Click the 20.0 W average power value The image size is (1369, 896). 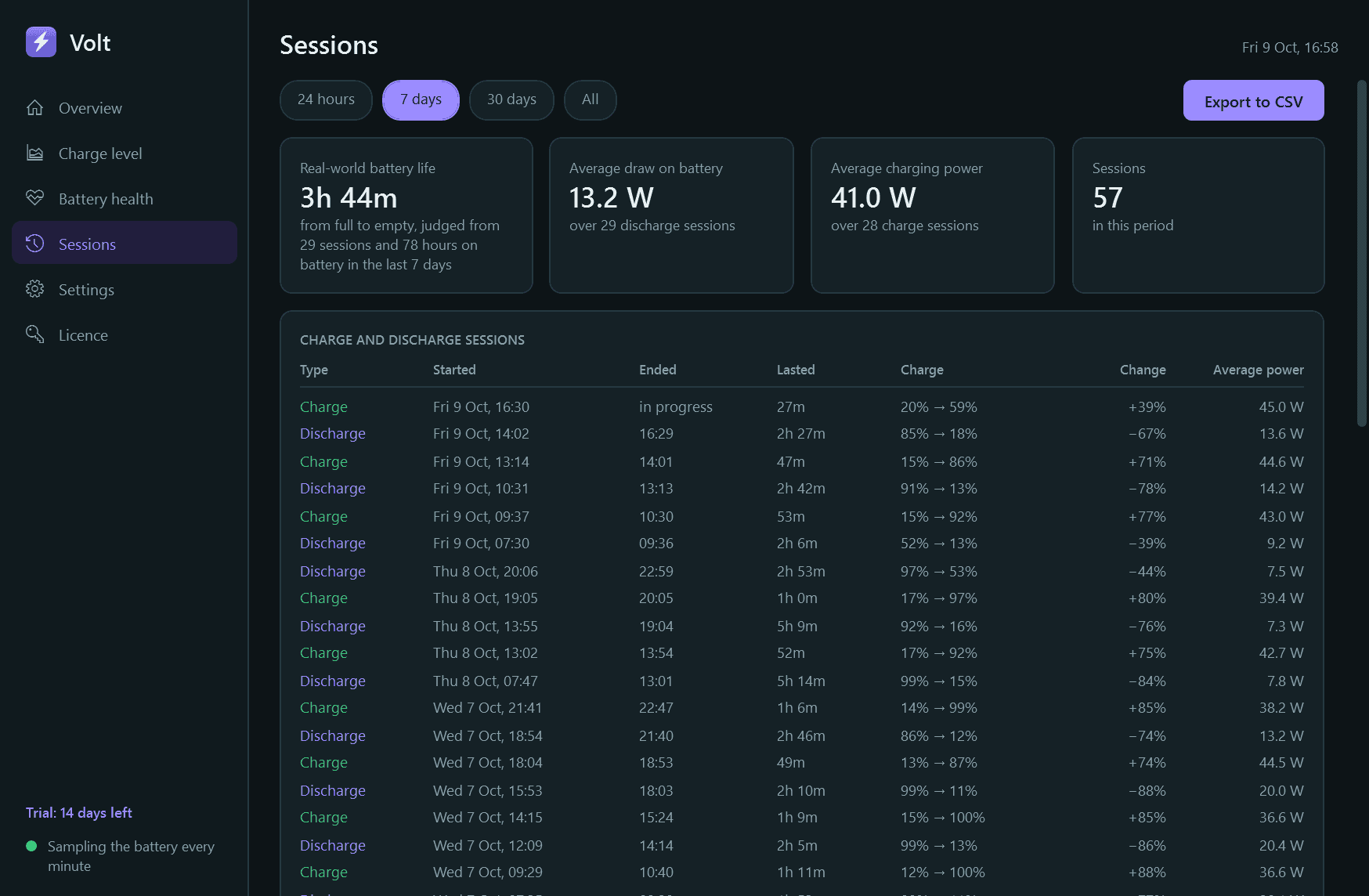click(x=1281, y=791)
